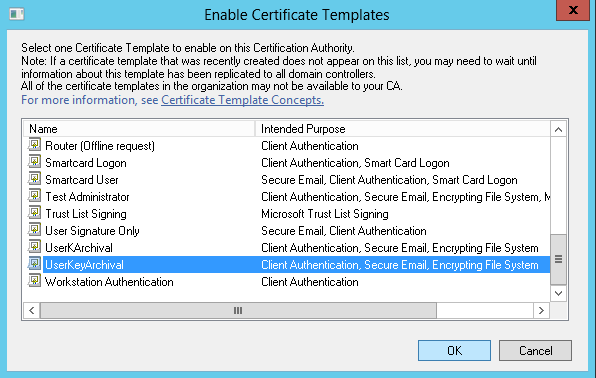The height and width of the screenshot is (378, 596).
Task: Select Smartcard User template name
Action: pyautogui.click(x=82, y=180)
